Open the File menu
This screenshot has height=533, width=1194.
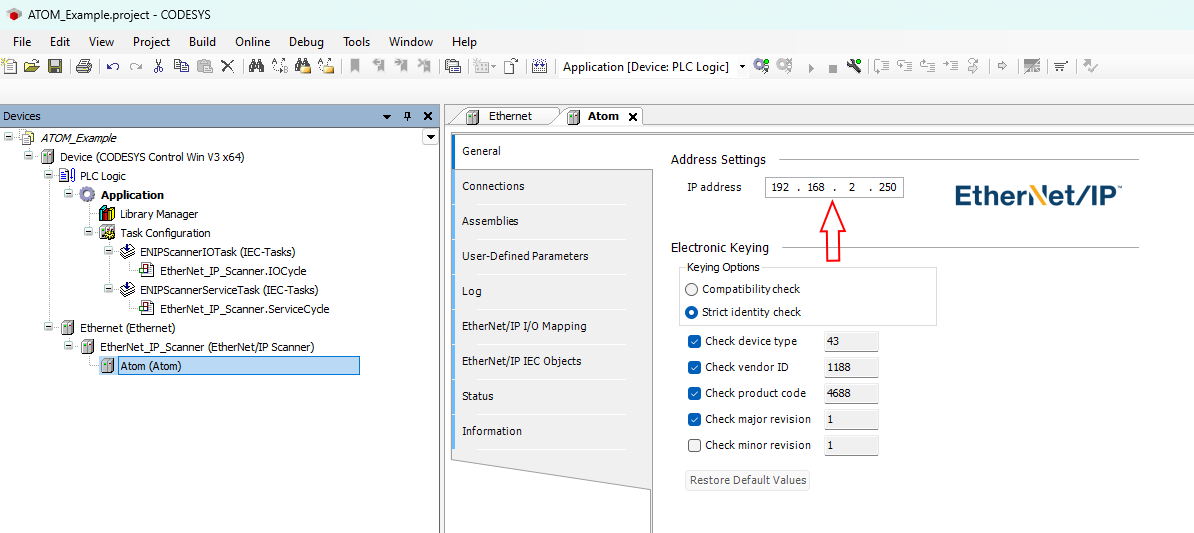pyautogui.click(x=22, y=42)
